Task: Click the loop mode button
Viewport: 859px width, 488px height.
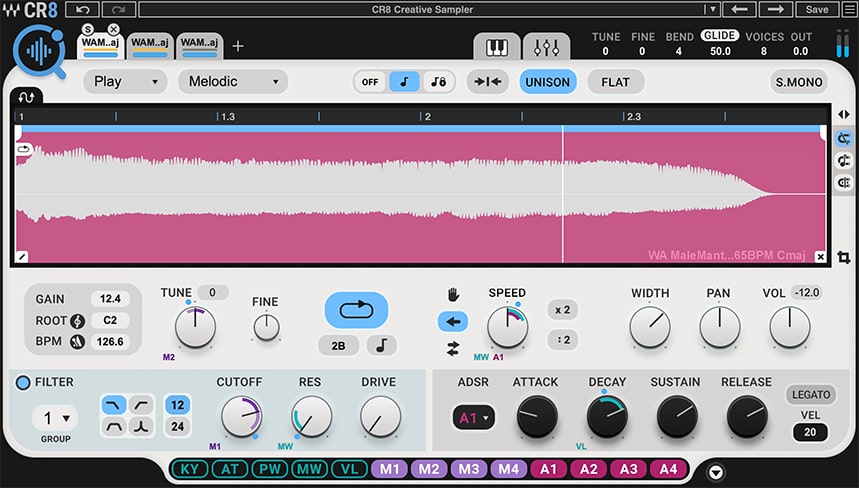Action: pos(355,310)
